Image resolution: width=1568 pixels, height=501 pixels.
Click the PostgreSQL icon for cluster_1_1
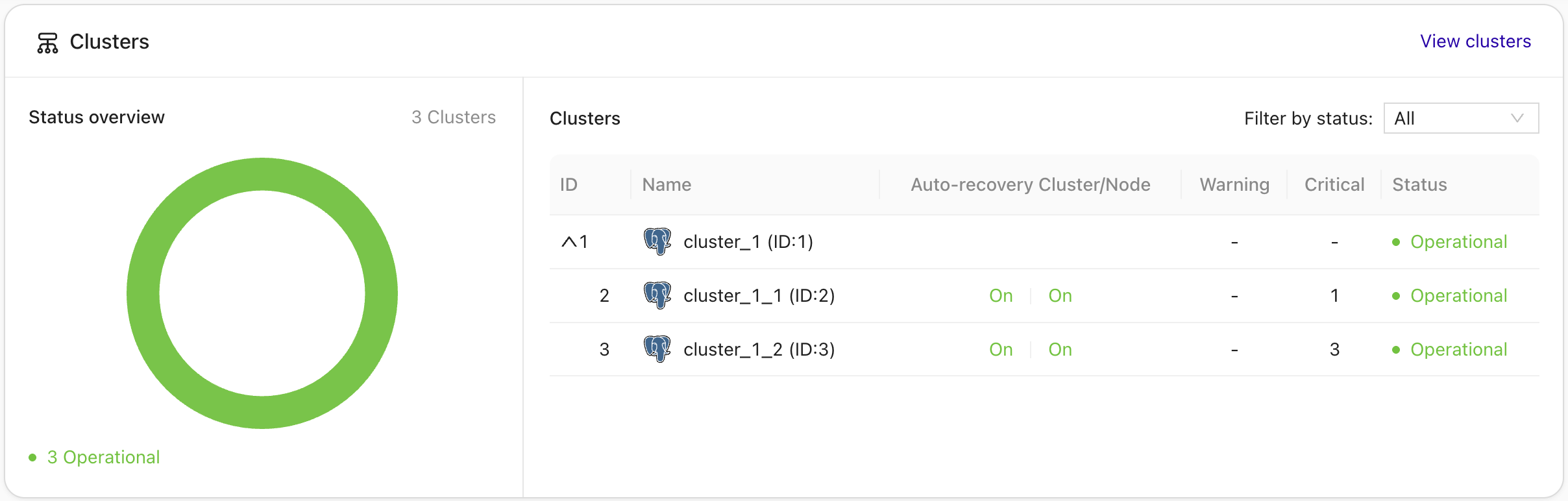[657, 295]
